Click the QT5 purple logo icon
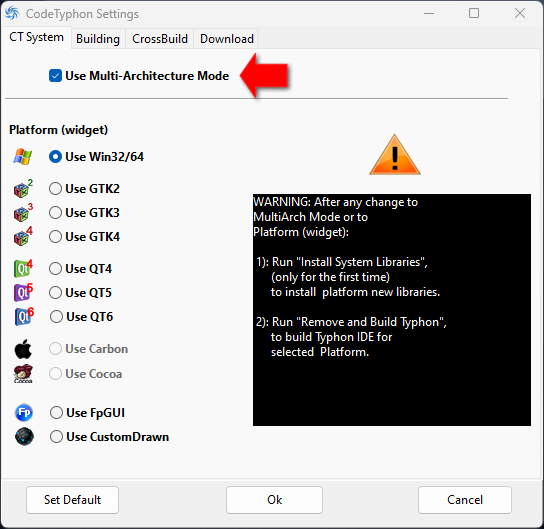This screenshot has width=544, height=529. [23, 292]
